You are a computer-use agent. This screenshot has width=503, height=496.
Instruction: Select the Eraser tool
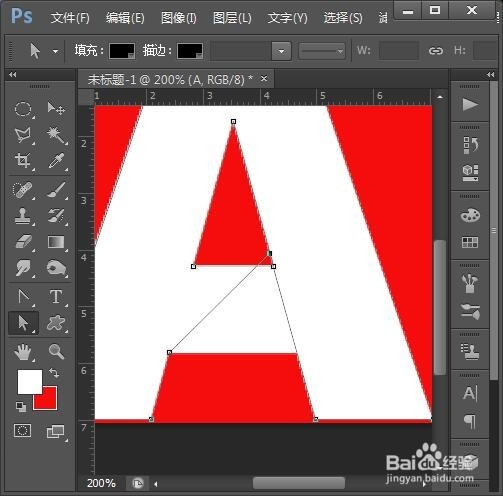(23, 242)
